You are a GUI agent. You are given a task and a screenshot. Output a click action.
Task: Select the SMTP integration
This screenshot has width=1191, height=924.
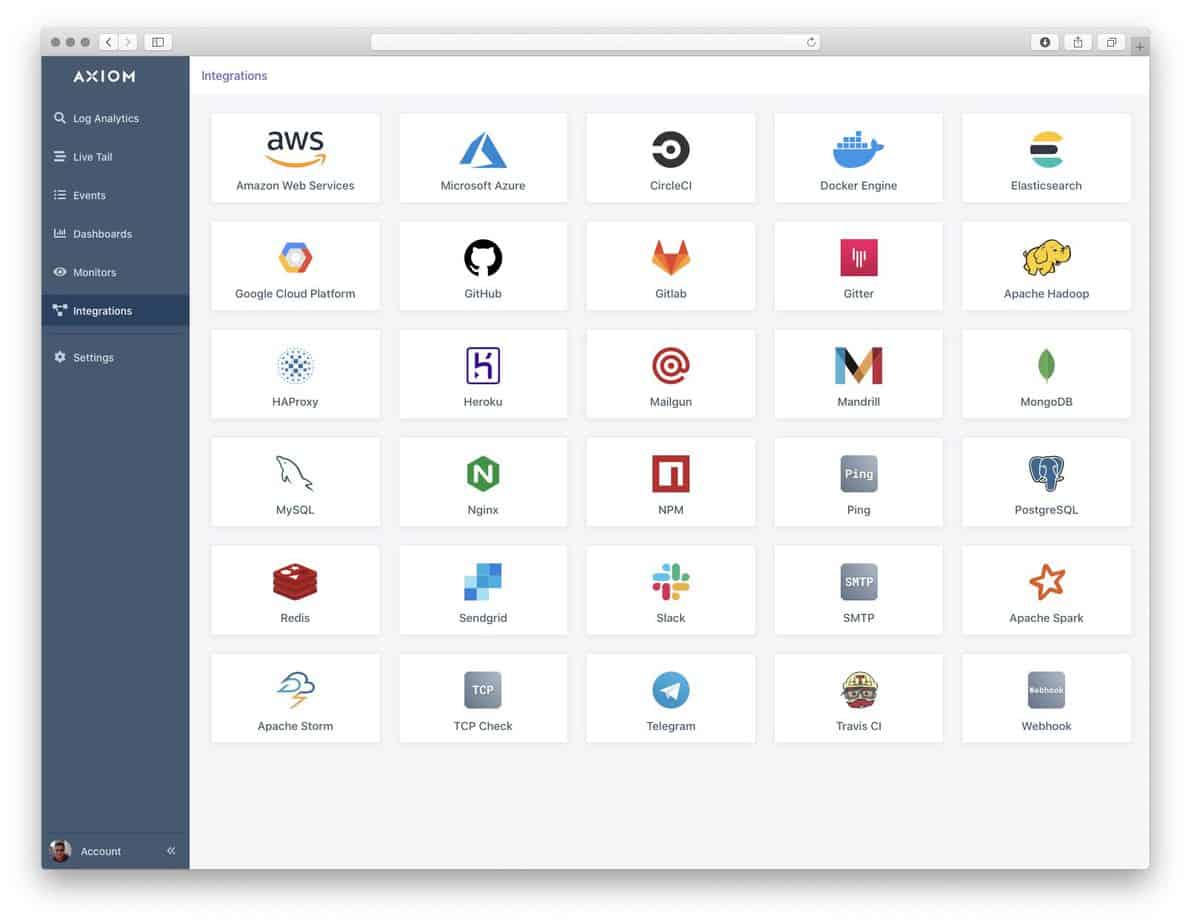(x=858, y=590)
